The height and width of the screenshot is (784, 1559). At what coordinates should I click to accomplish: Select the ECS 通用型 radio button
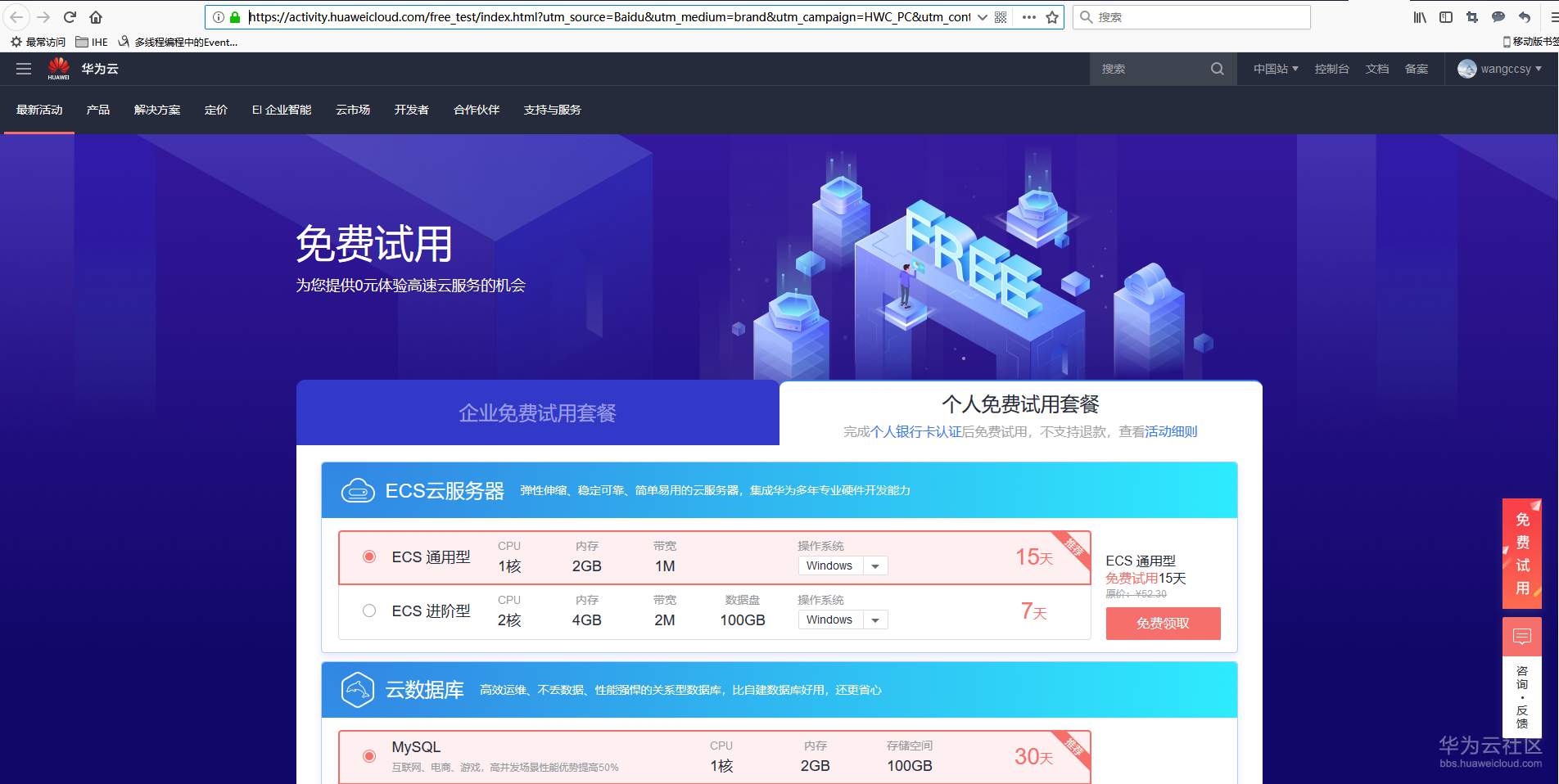(x=369, y=556)
